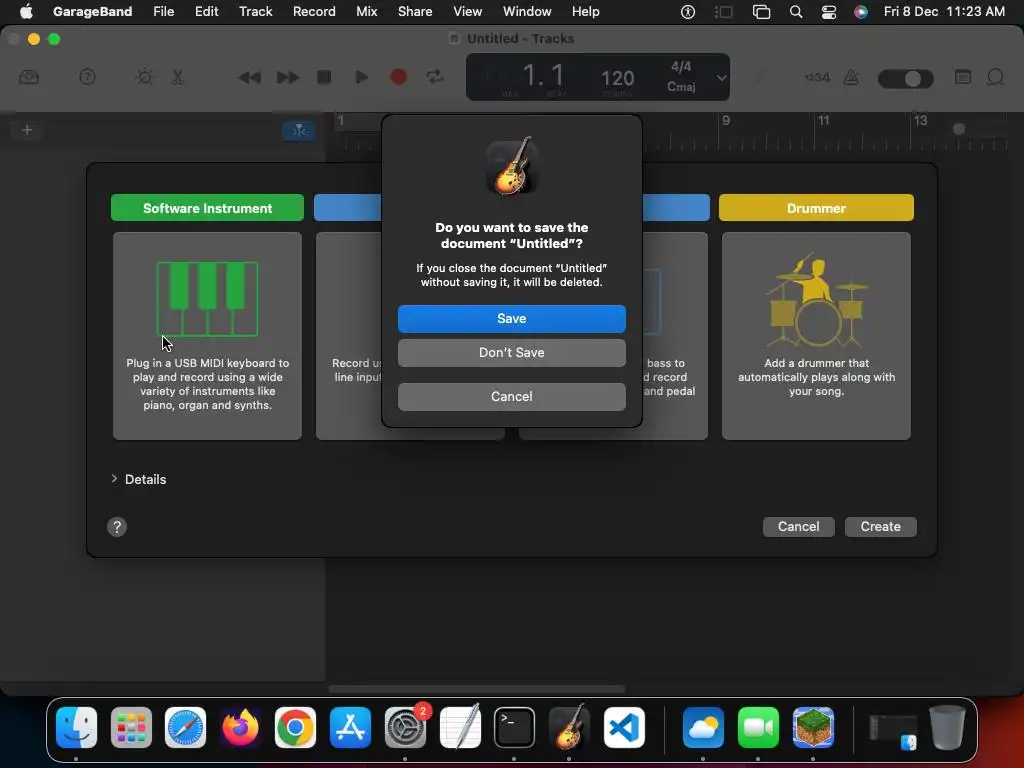
Task: Click the Fast Forward transport button
Action: [x=287, y=77]
